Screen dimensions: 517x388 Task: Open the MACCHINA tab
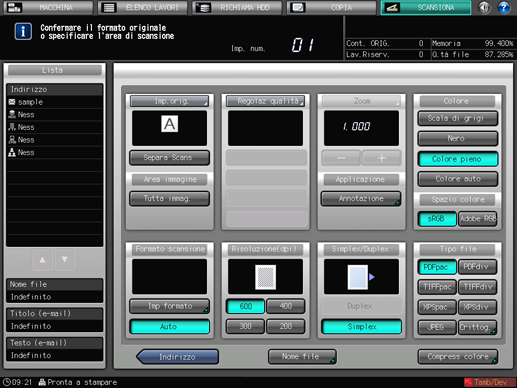coord(48,7)
